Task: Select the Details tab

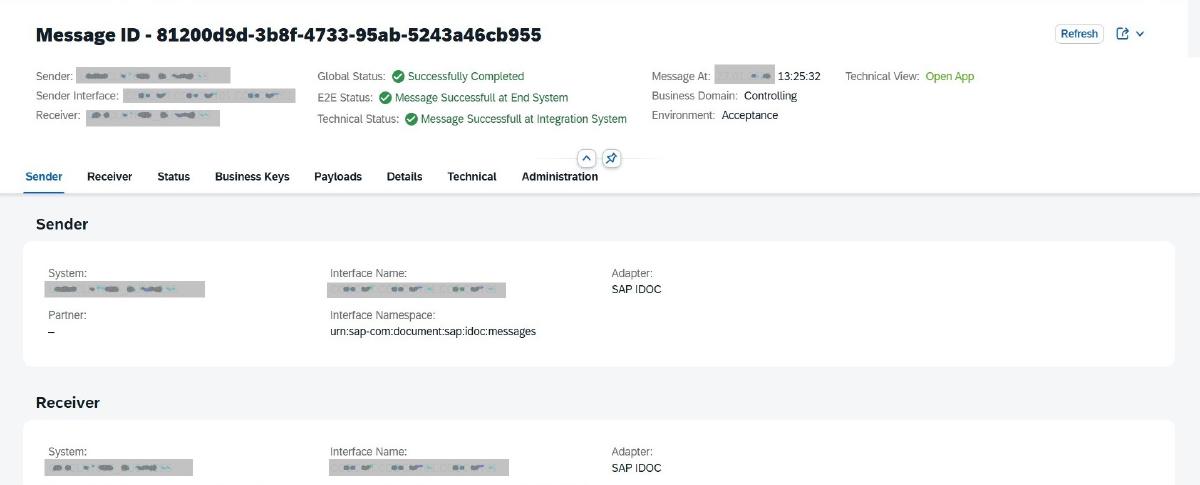Action: coord(404,177)
